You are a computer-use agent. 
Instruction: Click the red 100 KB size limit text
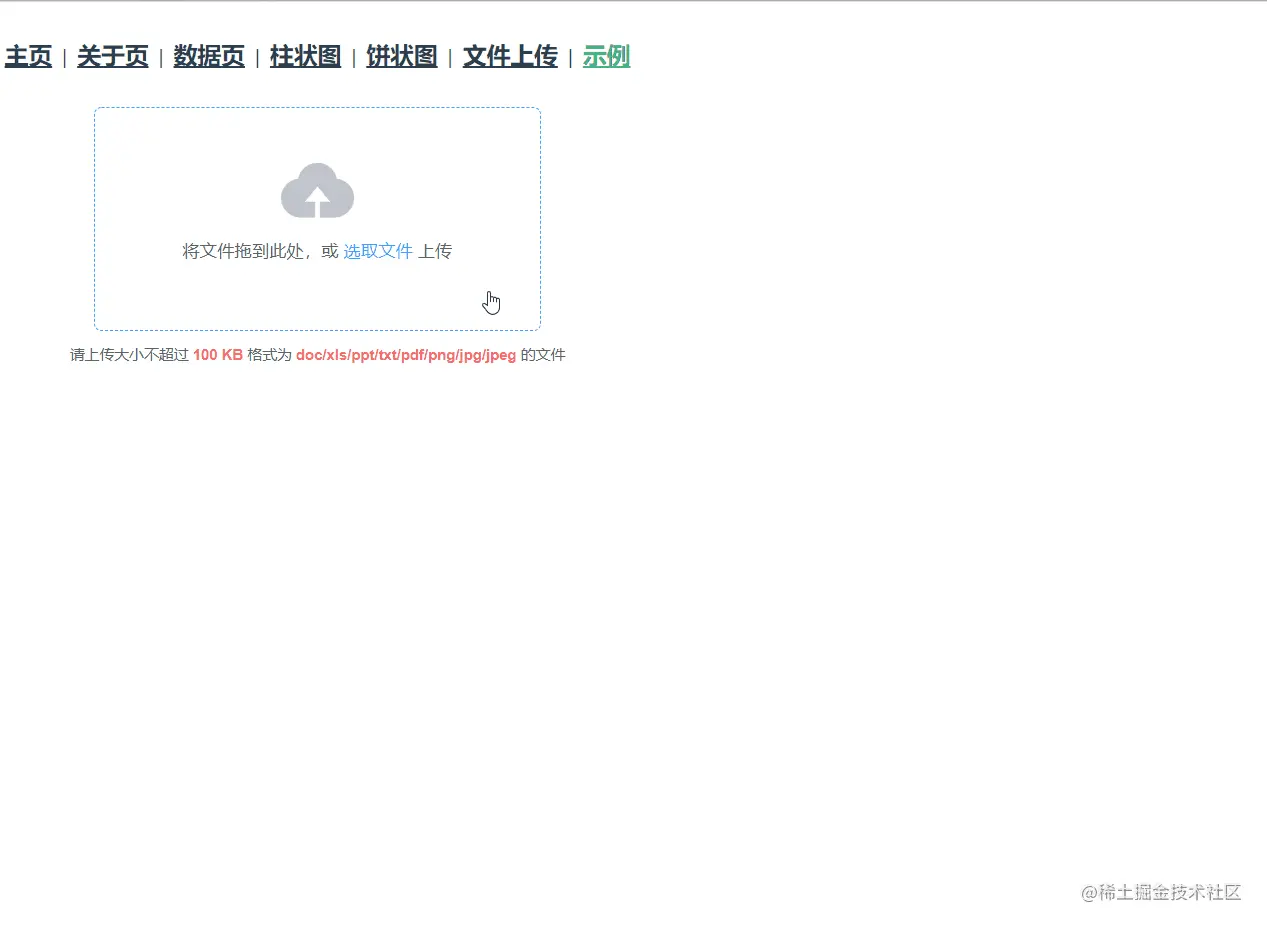[218, 355]
